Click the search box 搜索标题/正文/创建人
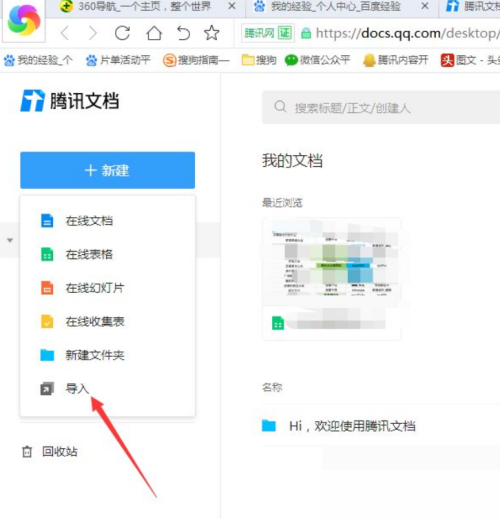This screenshot has height=519, width=500. tap(381, 107)
